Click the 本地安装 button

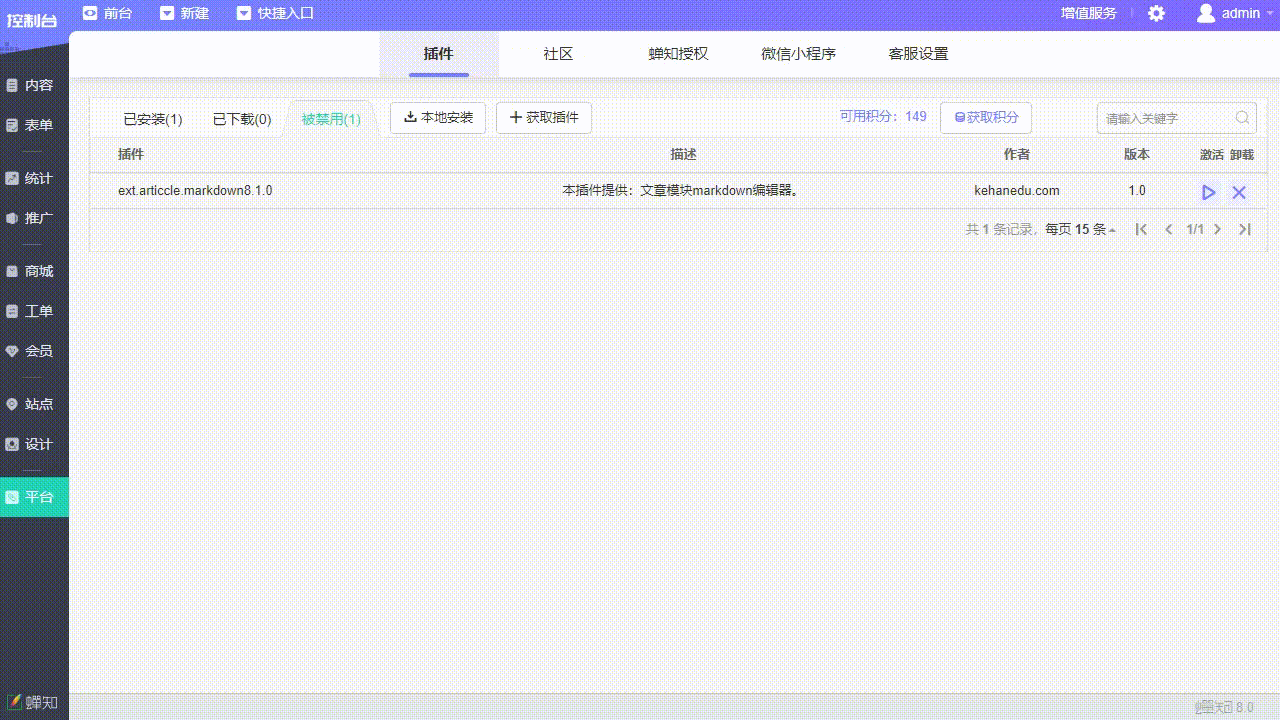[438, 118]
